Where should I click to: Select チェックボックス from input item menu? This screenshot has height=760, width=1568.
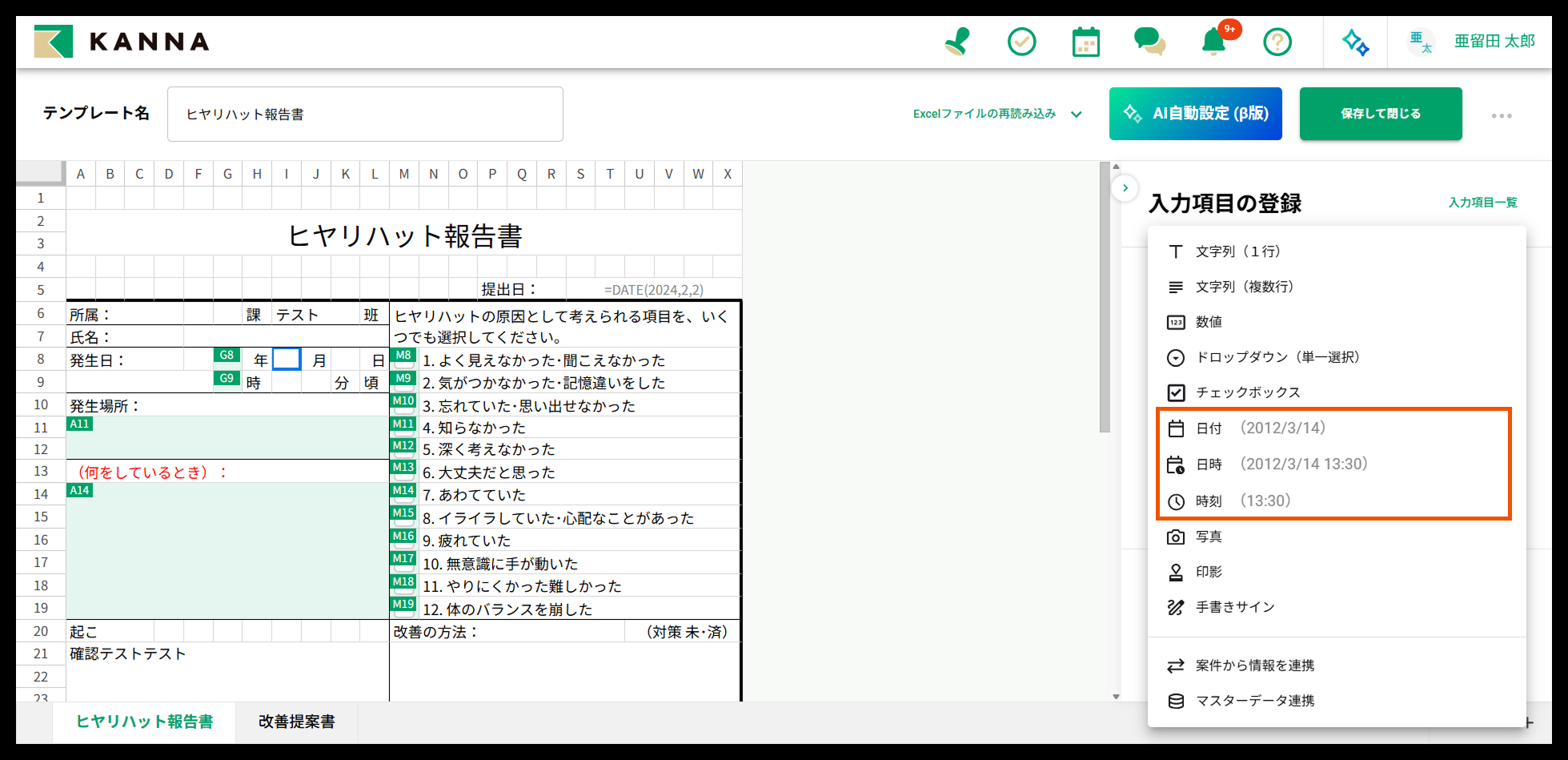coord(1247,392)
